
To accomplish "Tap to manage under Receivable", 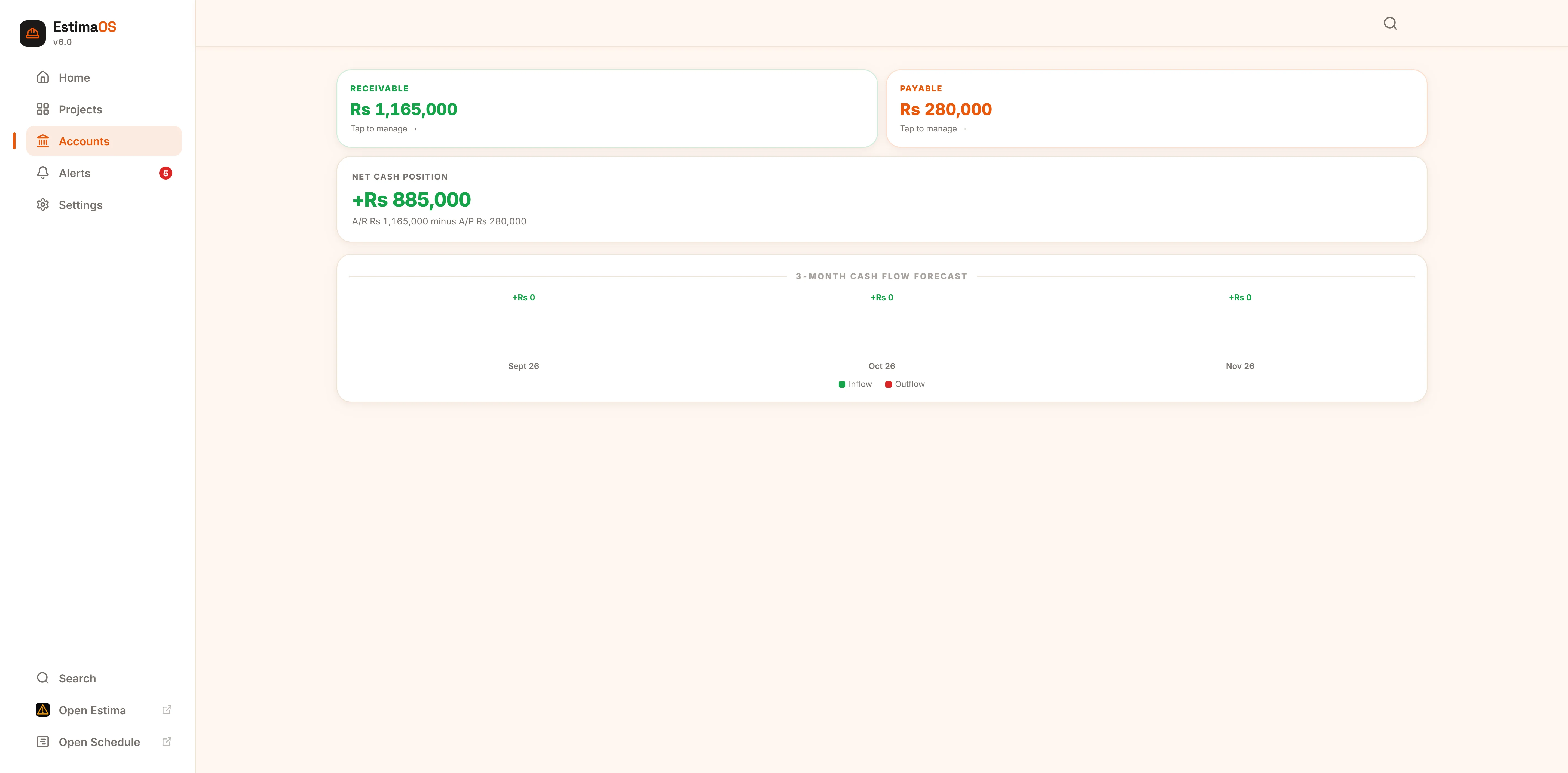I will point(384,129).
